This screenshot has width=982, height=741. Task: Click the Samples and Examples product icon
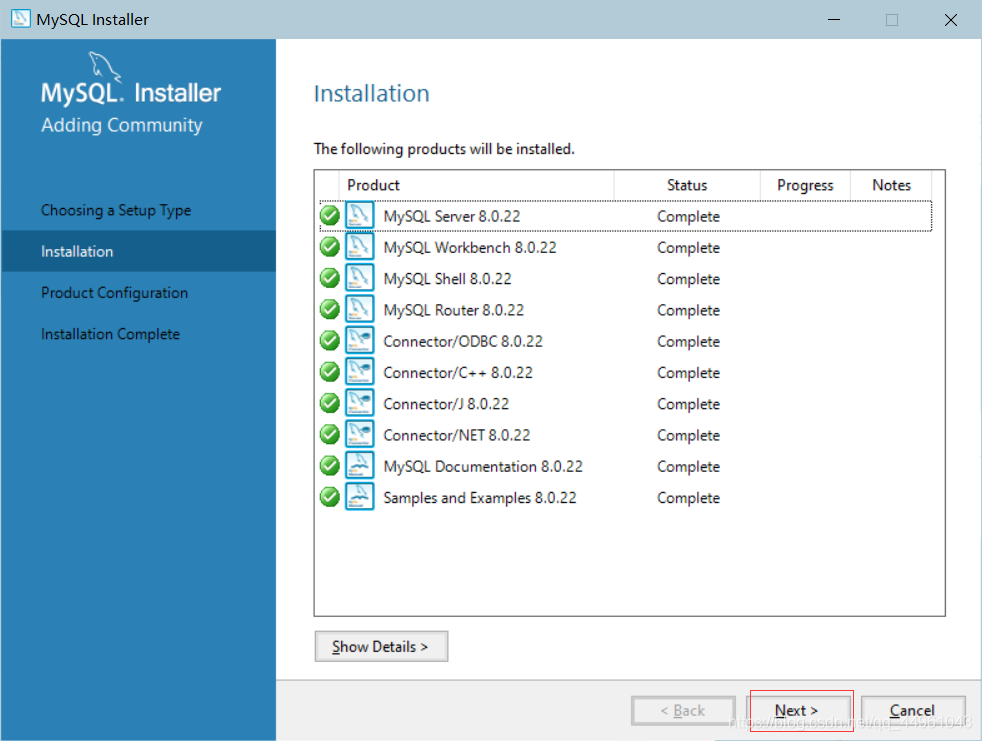pyautogui.click(x=359, y=497)
